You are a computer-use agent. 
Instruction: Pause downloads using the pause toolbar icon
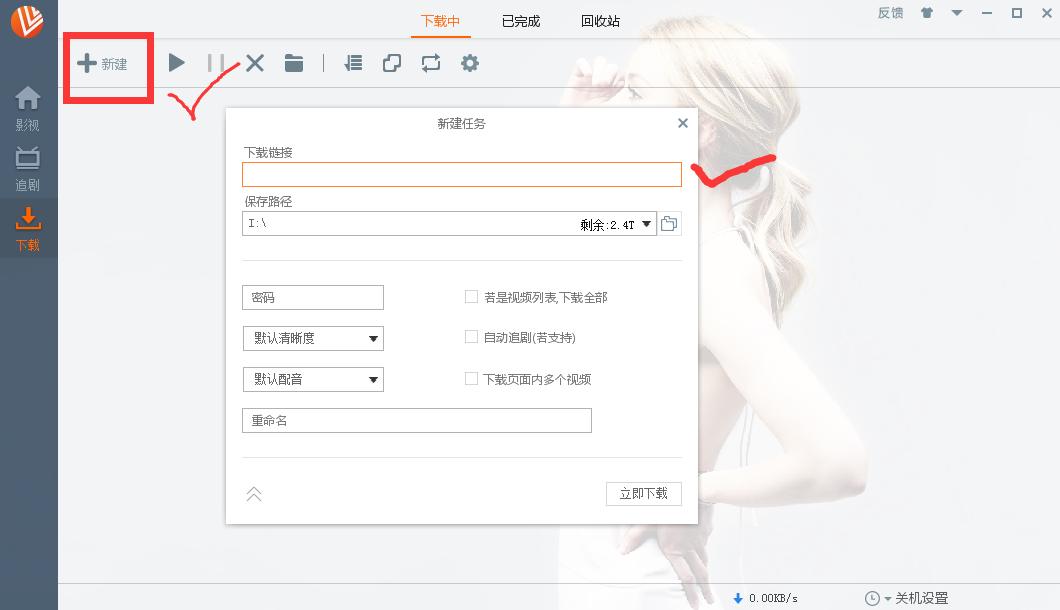click(215, 63)
